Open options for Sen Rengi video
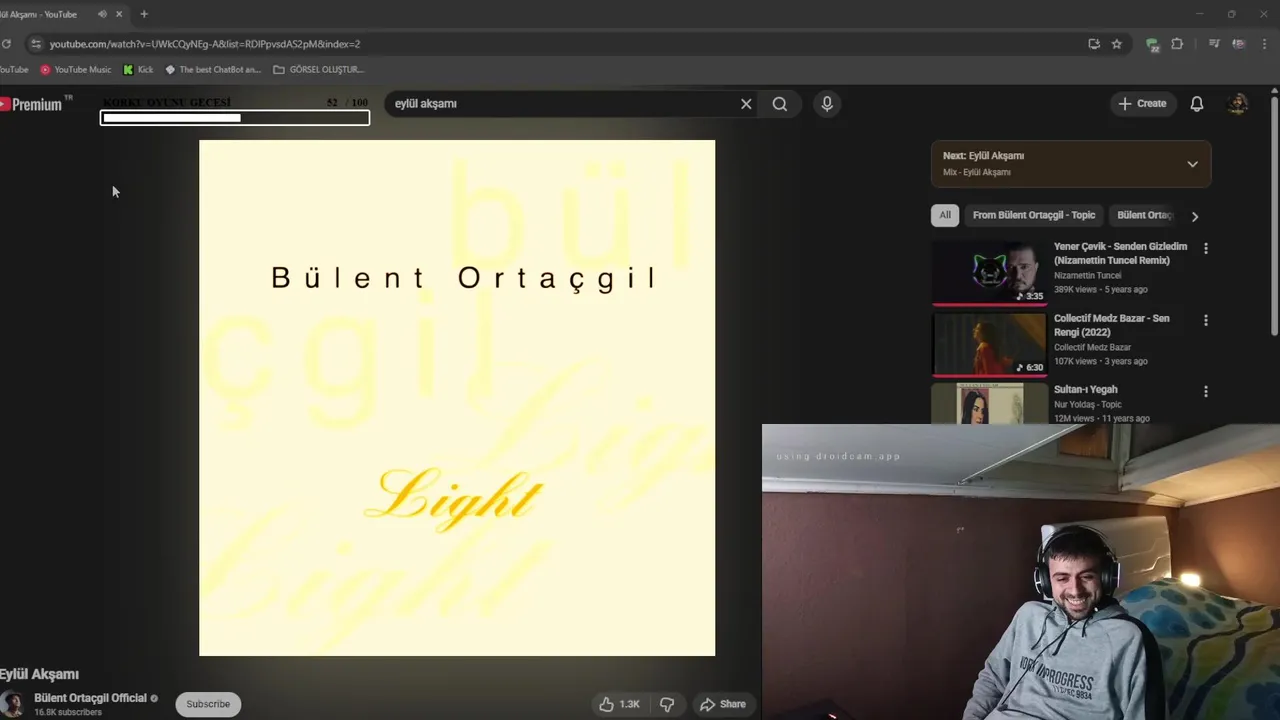Viewport: 1280px width, 720px height. point(1206,320)
